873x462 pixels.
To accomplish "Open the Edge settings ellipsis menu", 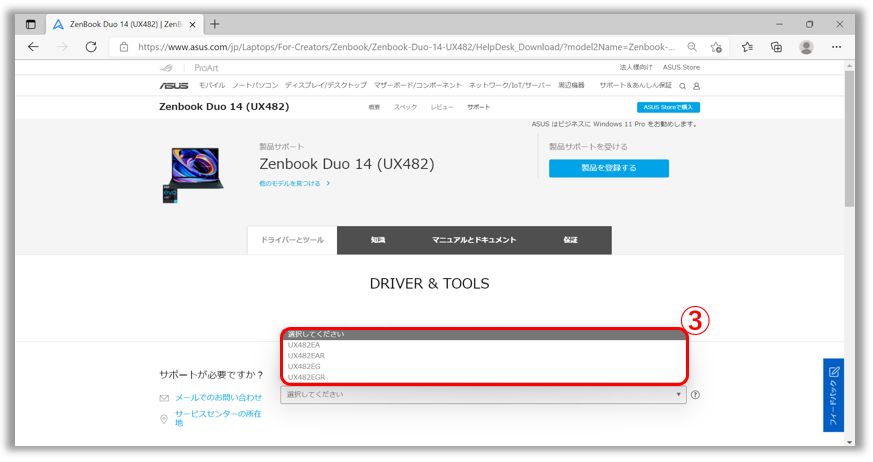I will click(837, 47).
